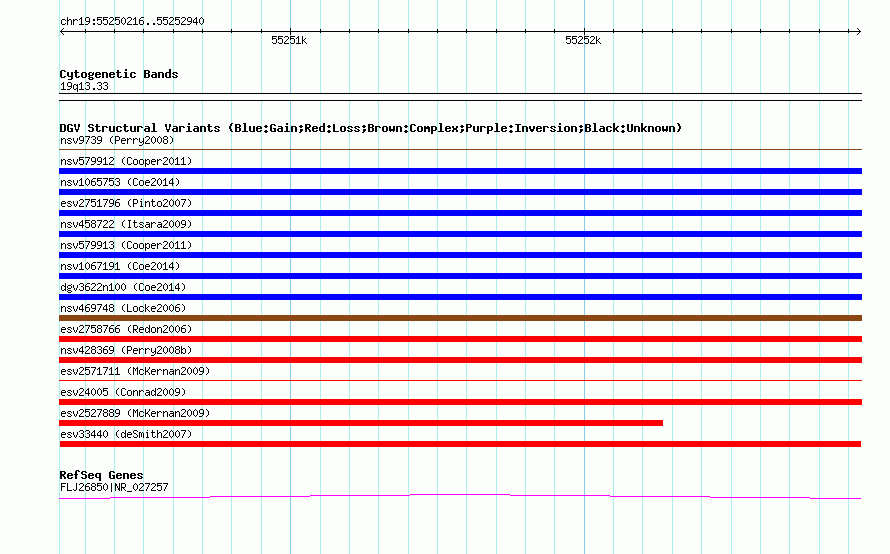Select the thick brown nsv469748 bar
This screenshot has height=554, width=890.
(x=460, y=318)
